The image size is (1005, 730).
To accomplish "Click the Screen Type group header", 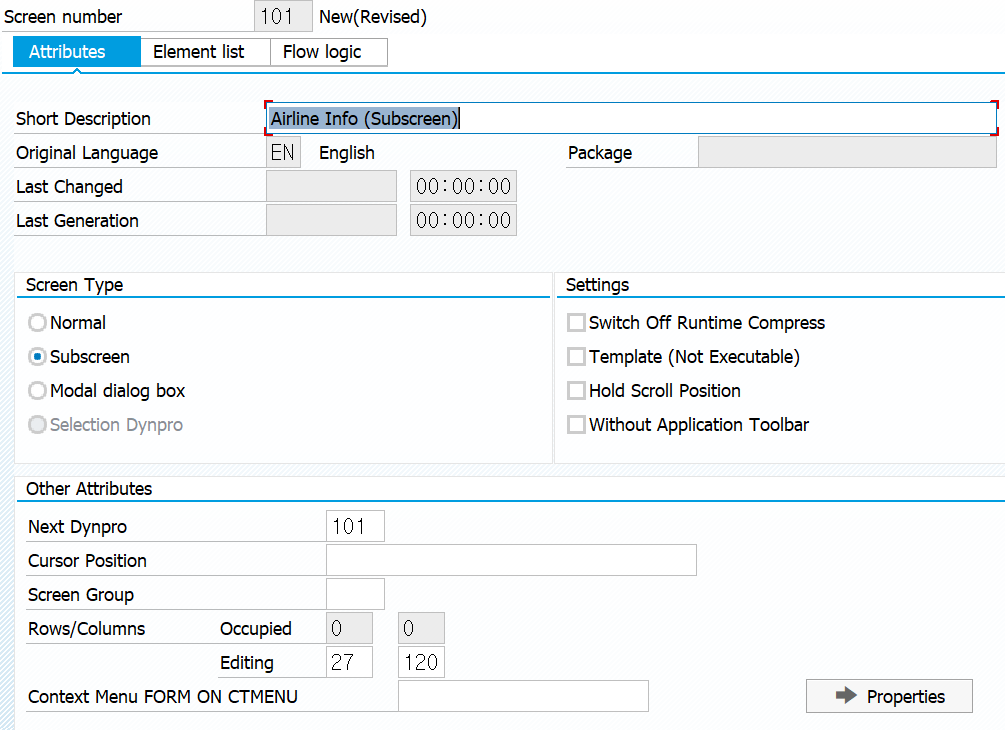I will 74,285.
